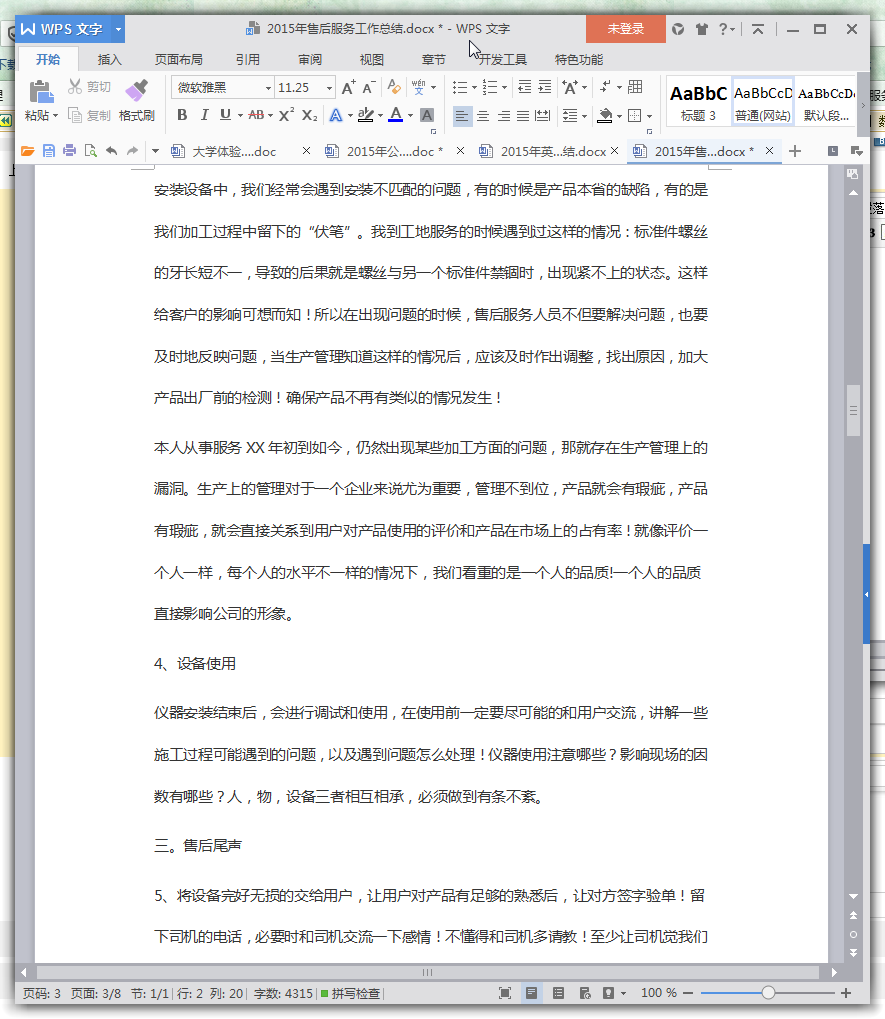885x1019 pixels.
Task: Increase font size with A+ icon
Action: (x=348, y=87)
